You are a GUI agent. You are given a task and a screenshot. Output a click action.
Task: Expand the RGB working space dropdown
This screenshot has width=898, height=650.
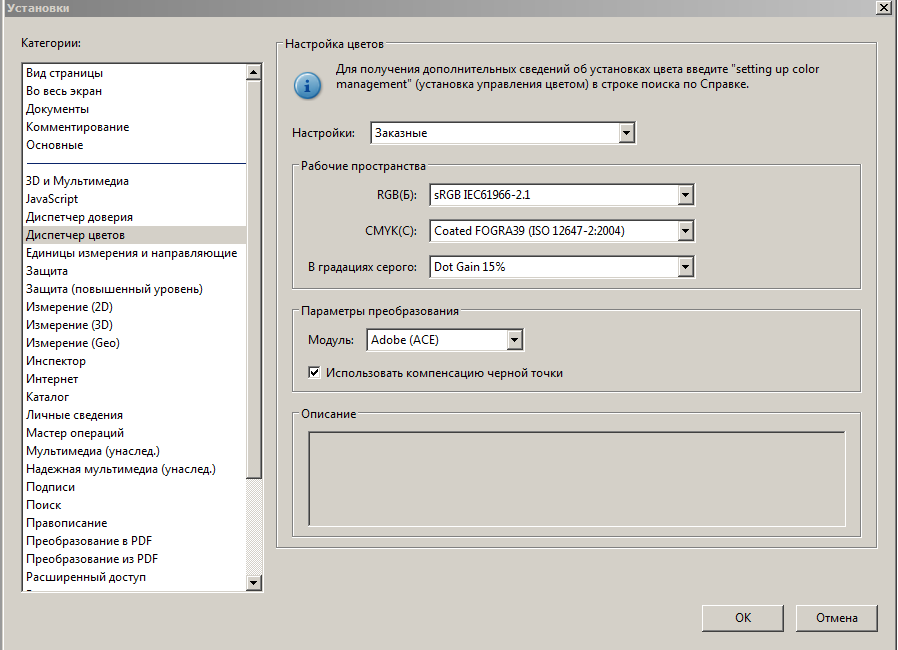click(685, 195)
